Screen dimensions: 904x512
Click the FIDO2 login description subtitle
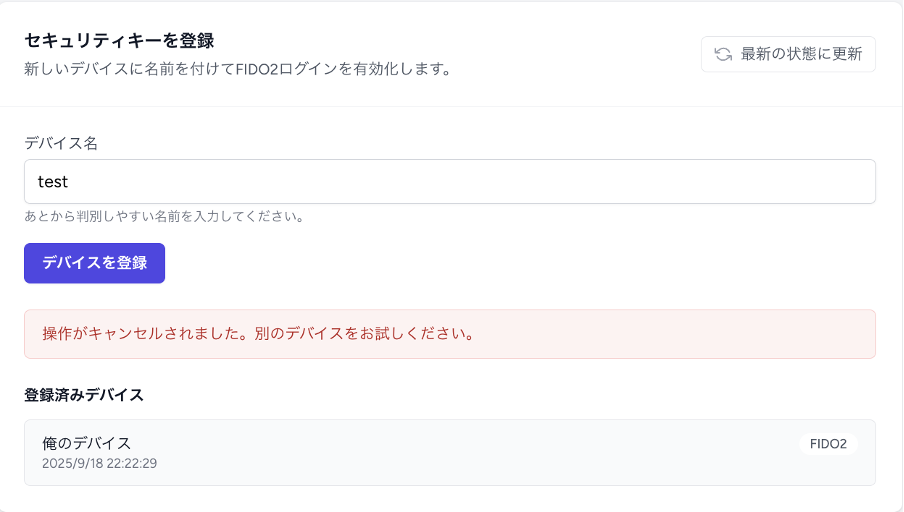[237, 70]
